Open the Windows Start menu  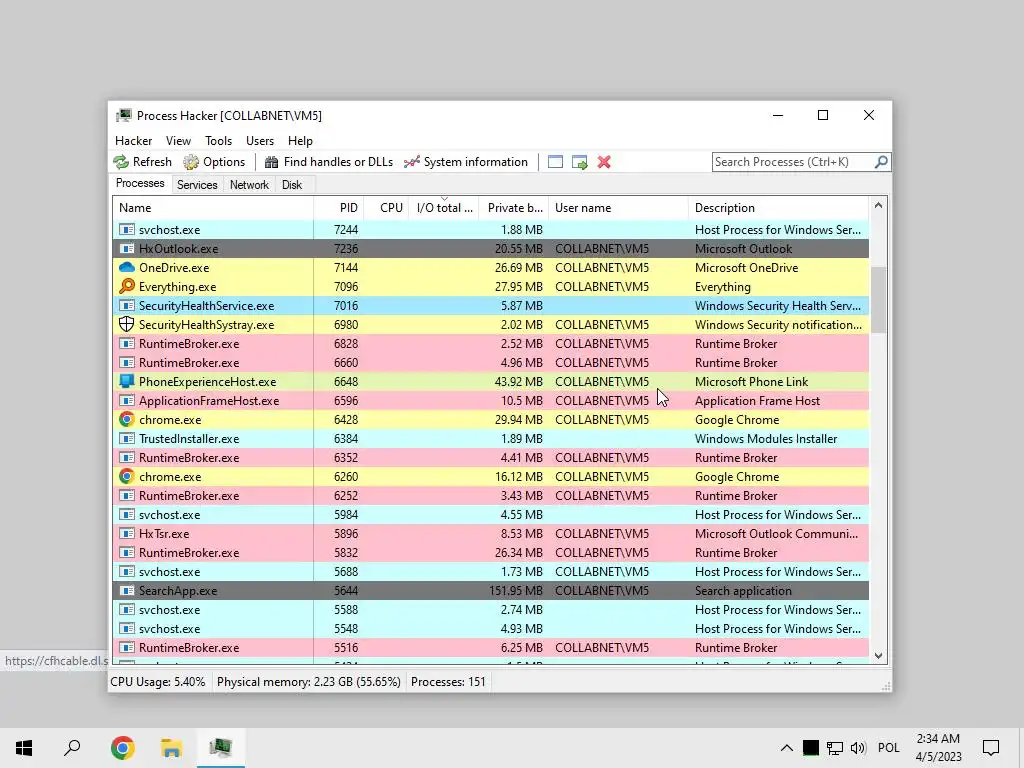click(24, 748)
